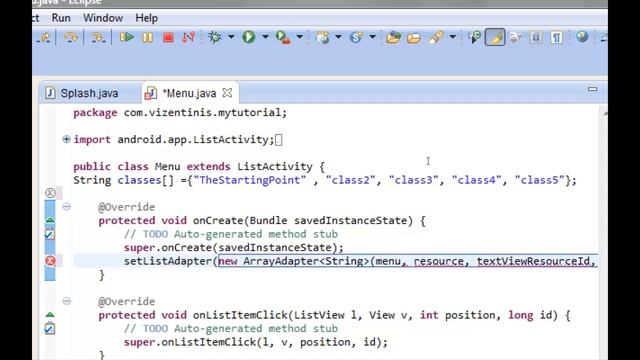
Task: Click ArrayAdapter<String> in setListAdapter line
Action: (306, 261)
